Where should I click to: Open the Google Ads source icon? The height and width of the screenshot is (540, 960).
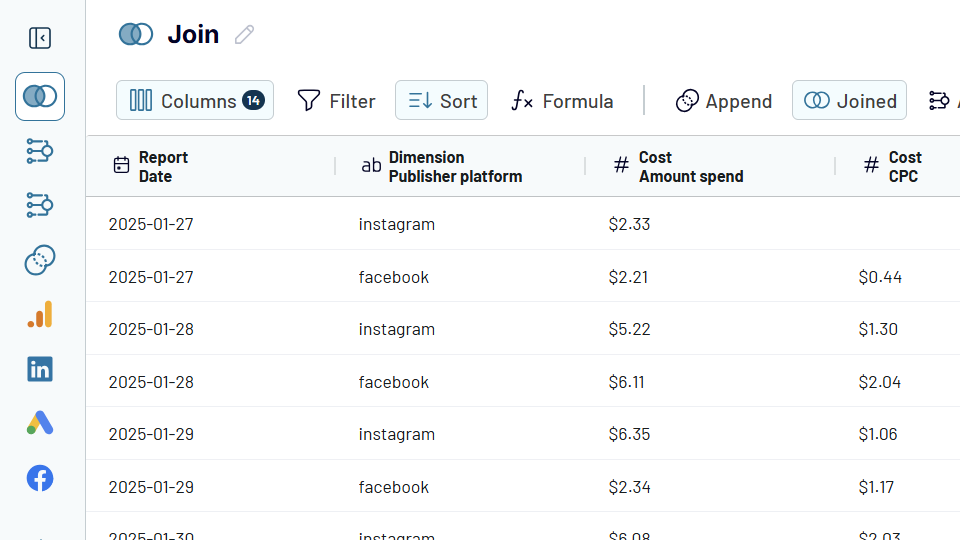click(x=40, y=423)
